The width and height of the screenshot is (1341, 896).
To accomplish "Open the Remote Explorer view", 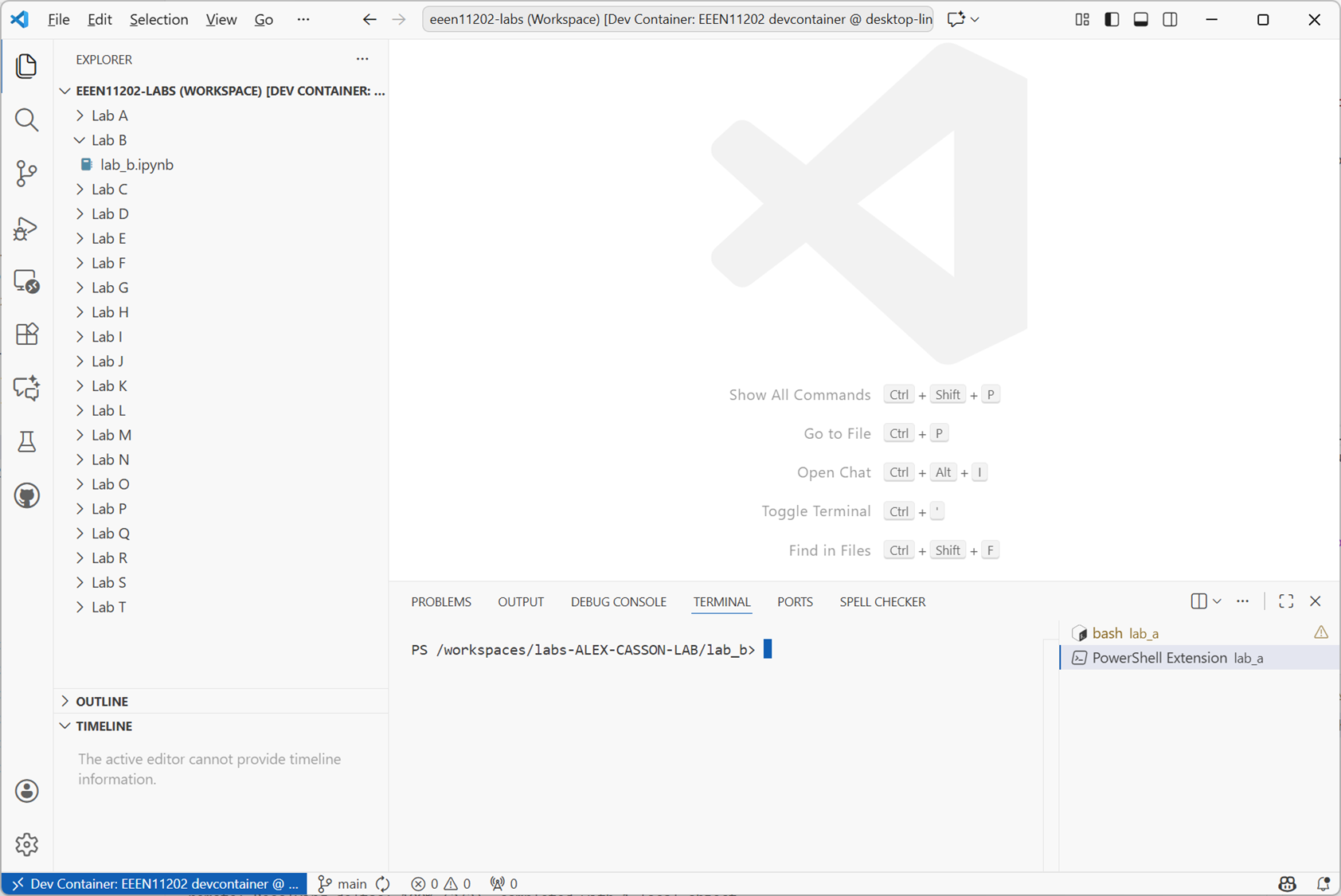I will (26, 281).
